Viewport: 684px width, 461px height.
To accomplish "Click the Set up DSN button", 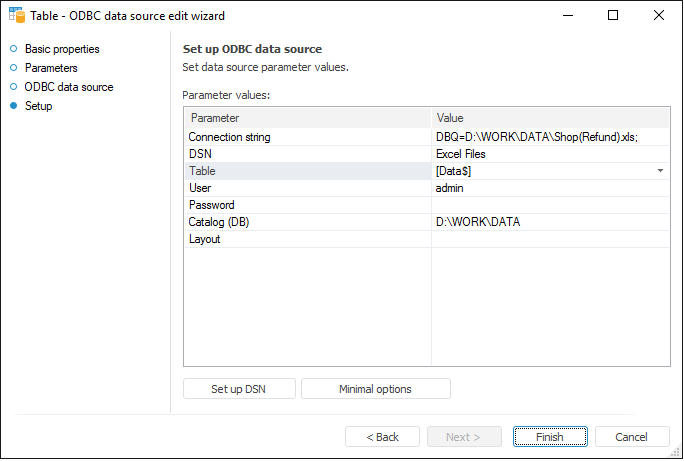I will pyautogui.click(x=239, y=389).
